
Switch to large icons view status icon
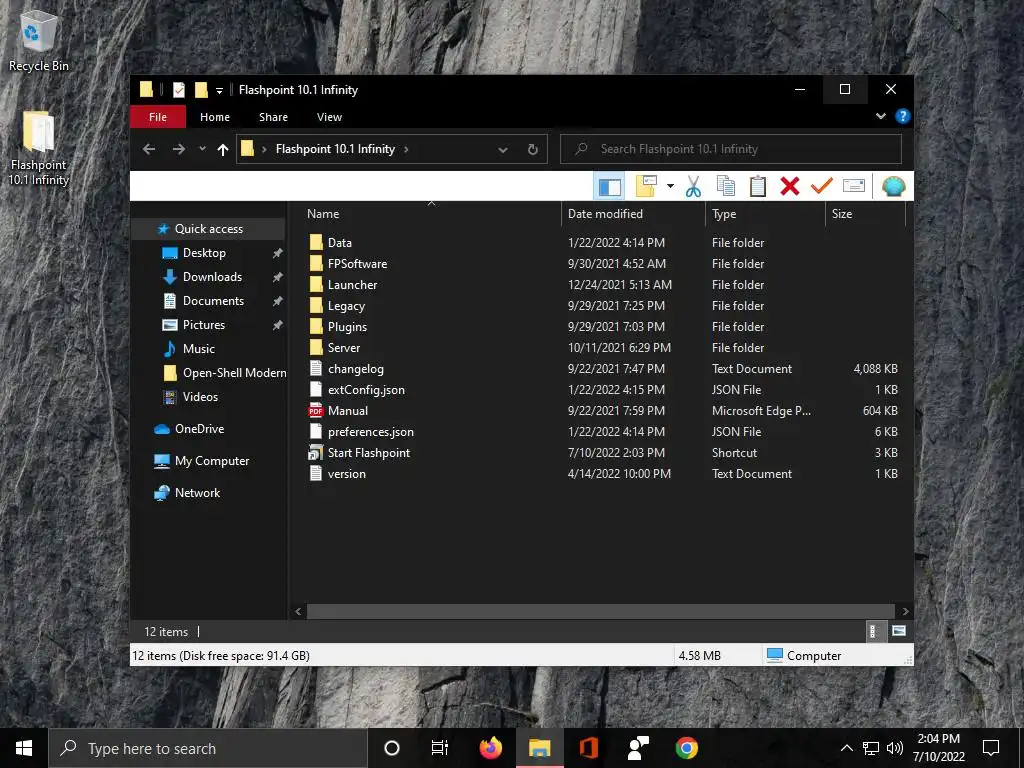tap(899, 631)
